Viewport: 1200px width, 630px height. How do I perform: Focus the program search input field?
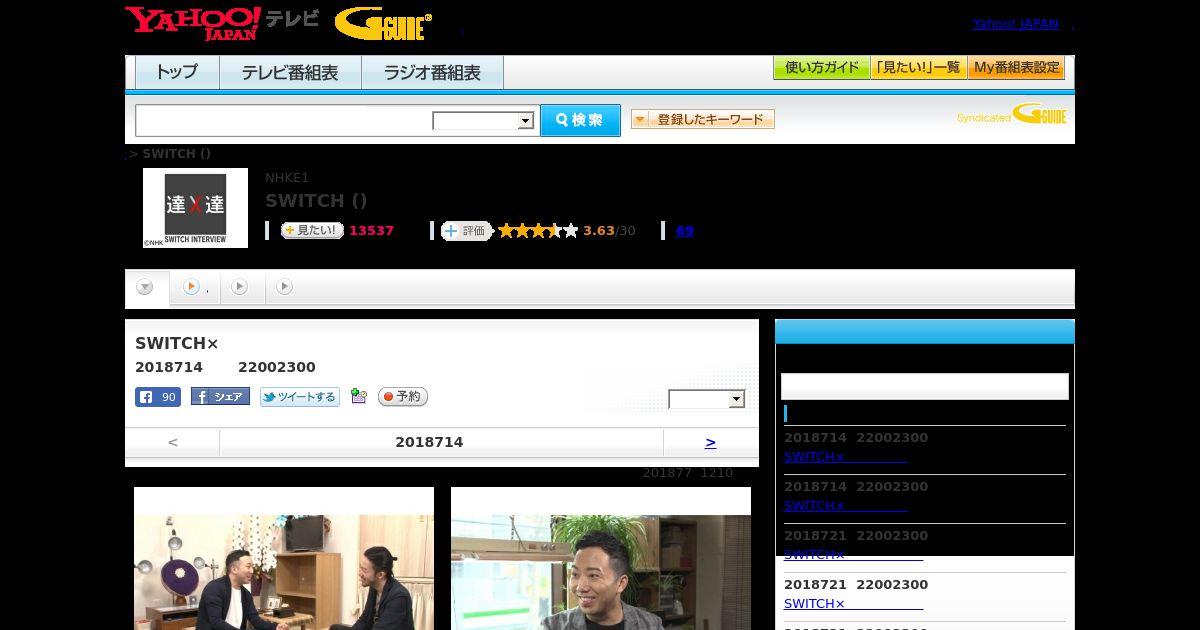click(x=284, y=120)
